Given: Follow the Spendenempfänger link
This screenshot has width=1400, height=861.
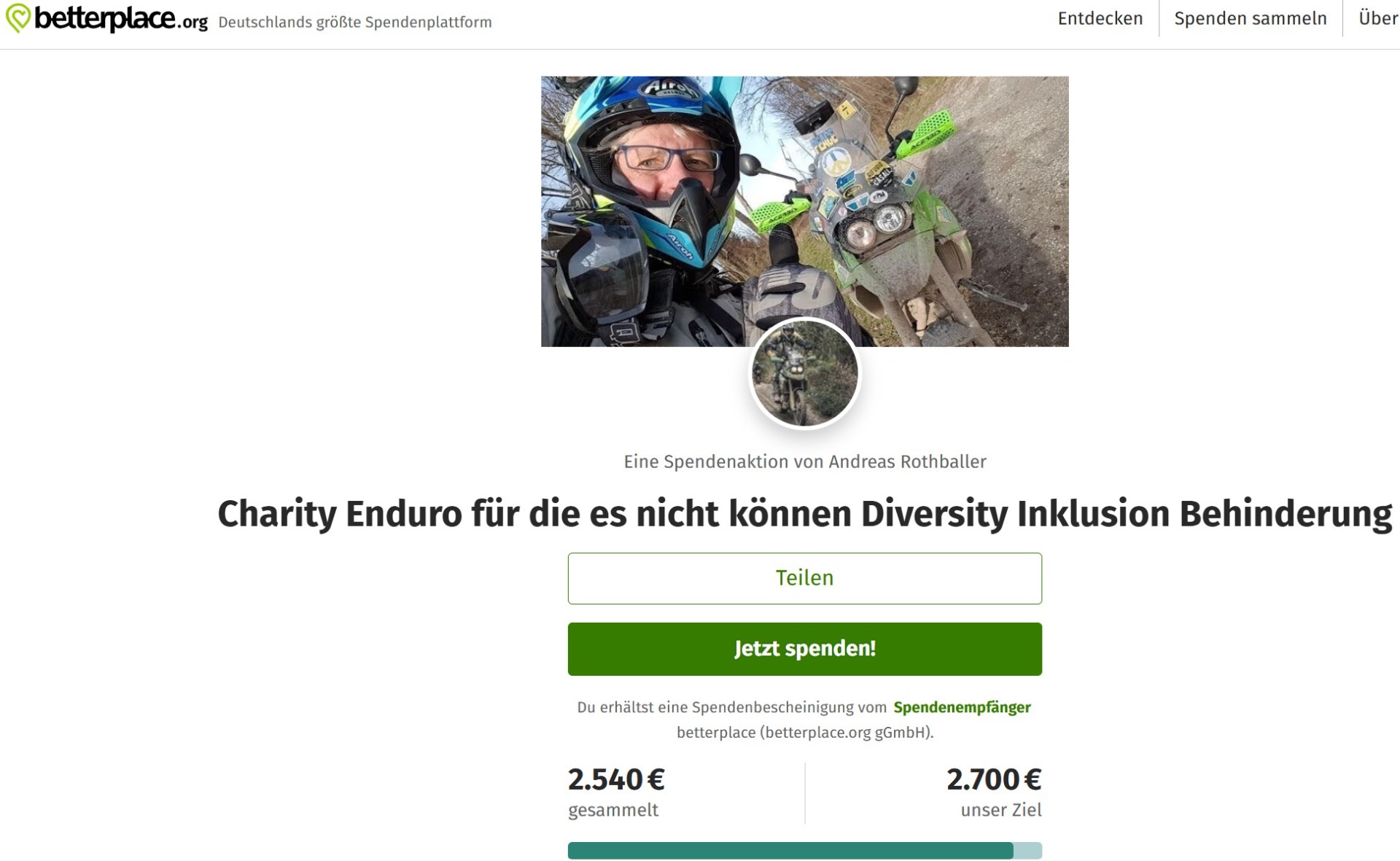Looking at the screenshot, I should [962, 707].
